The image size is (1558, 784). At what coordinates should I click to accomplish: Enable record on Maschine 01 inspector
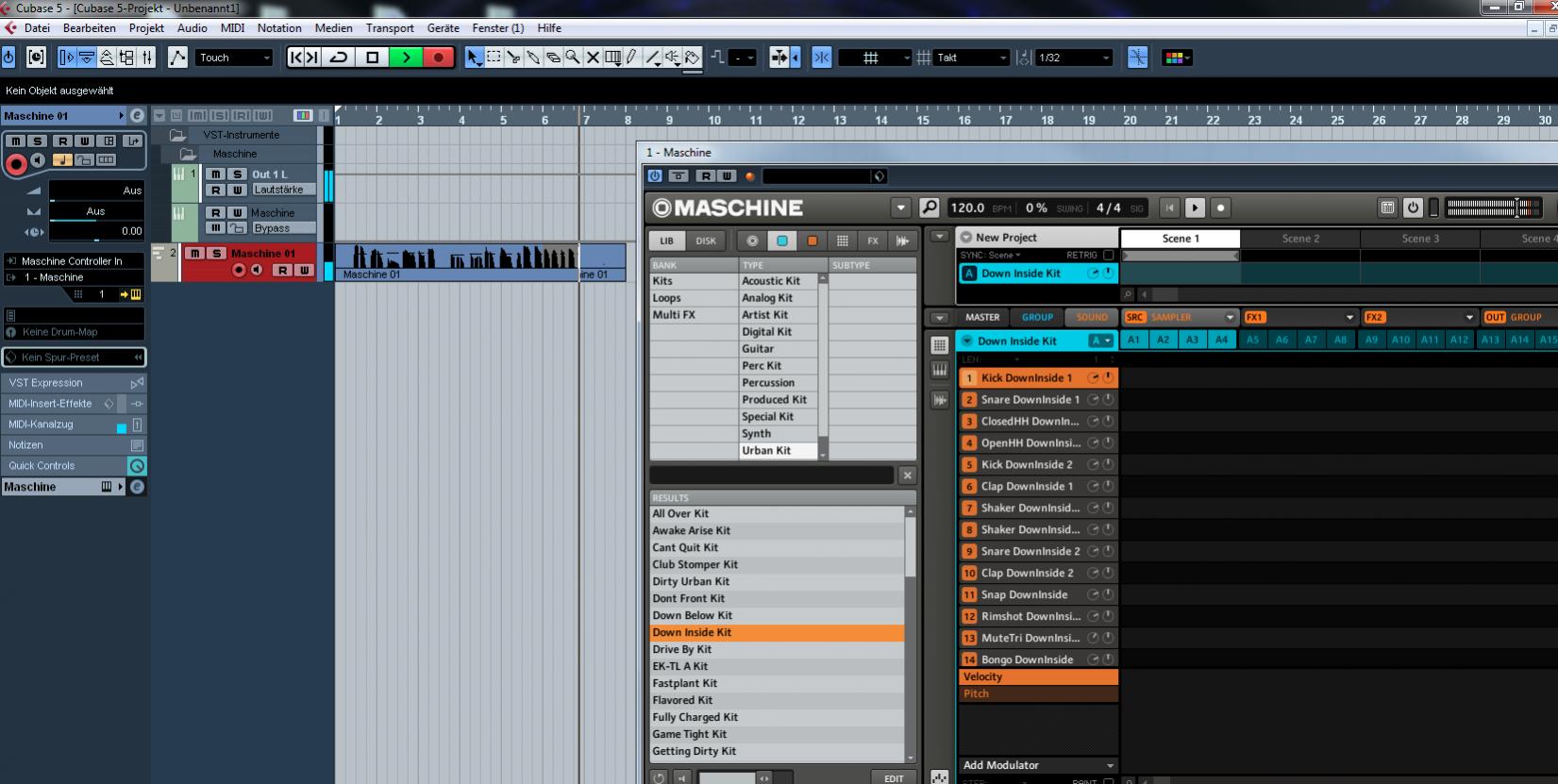pyautogui.click(x=16, y=164)
